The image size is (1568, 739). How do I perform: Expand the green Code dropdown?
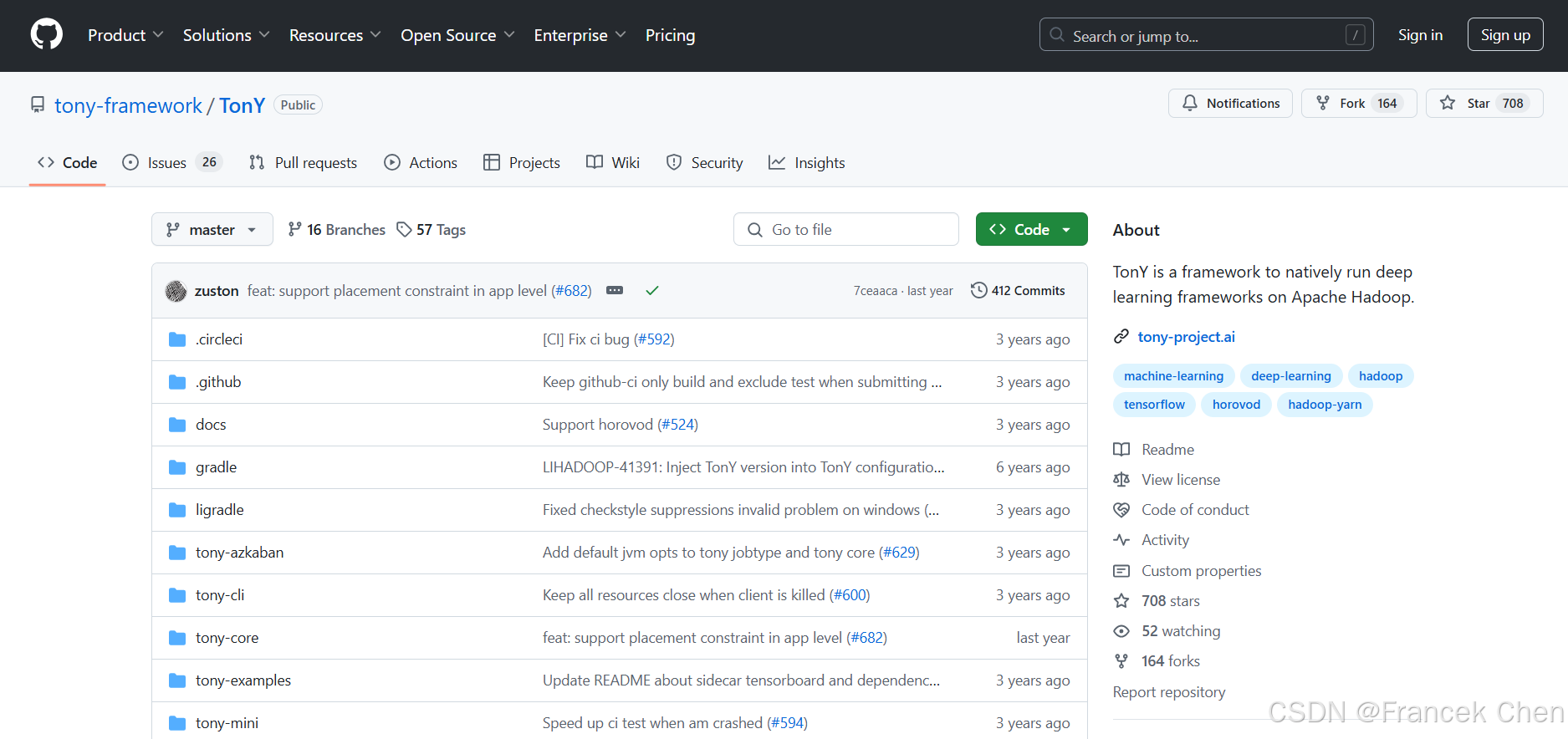(1031, 229)
